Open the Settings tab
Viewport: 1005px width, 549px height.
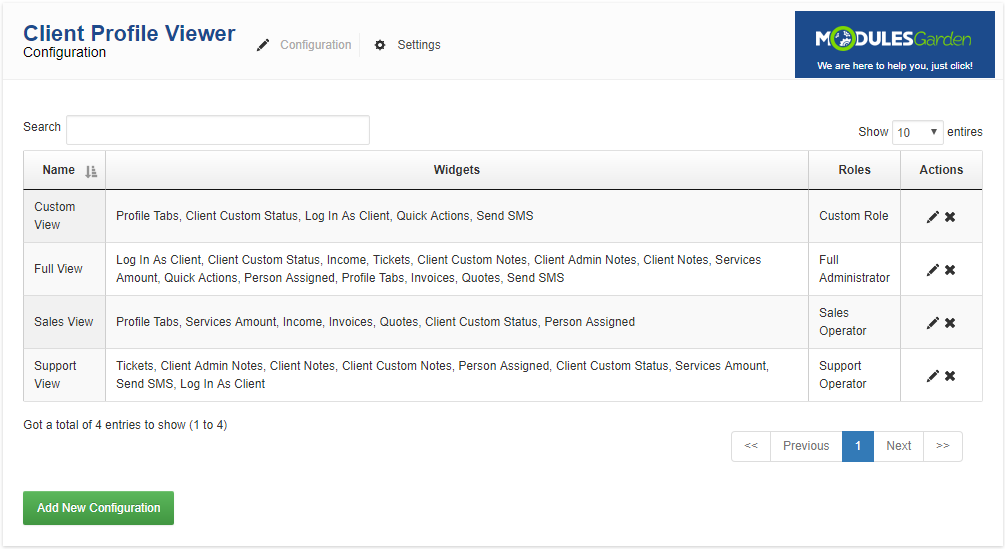point(419,45)
